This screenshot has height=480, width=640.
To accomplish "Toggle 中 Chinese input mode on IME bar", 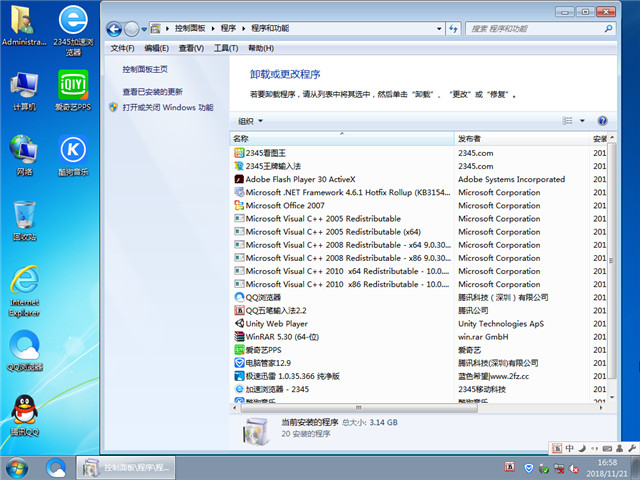I will [569, 448].
